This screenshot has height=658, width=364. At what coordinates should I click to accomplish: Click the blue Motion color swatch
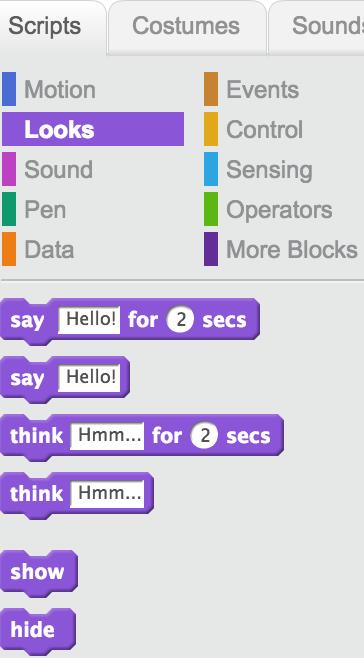point(9,89)
